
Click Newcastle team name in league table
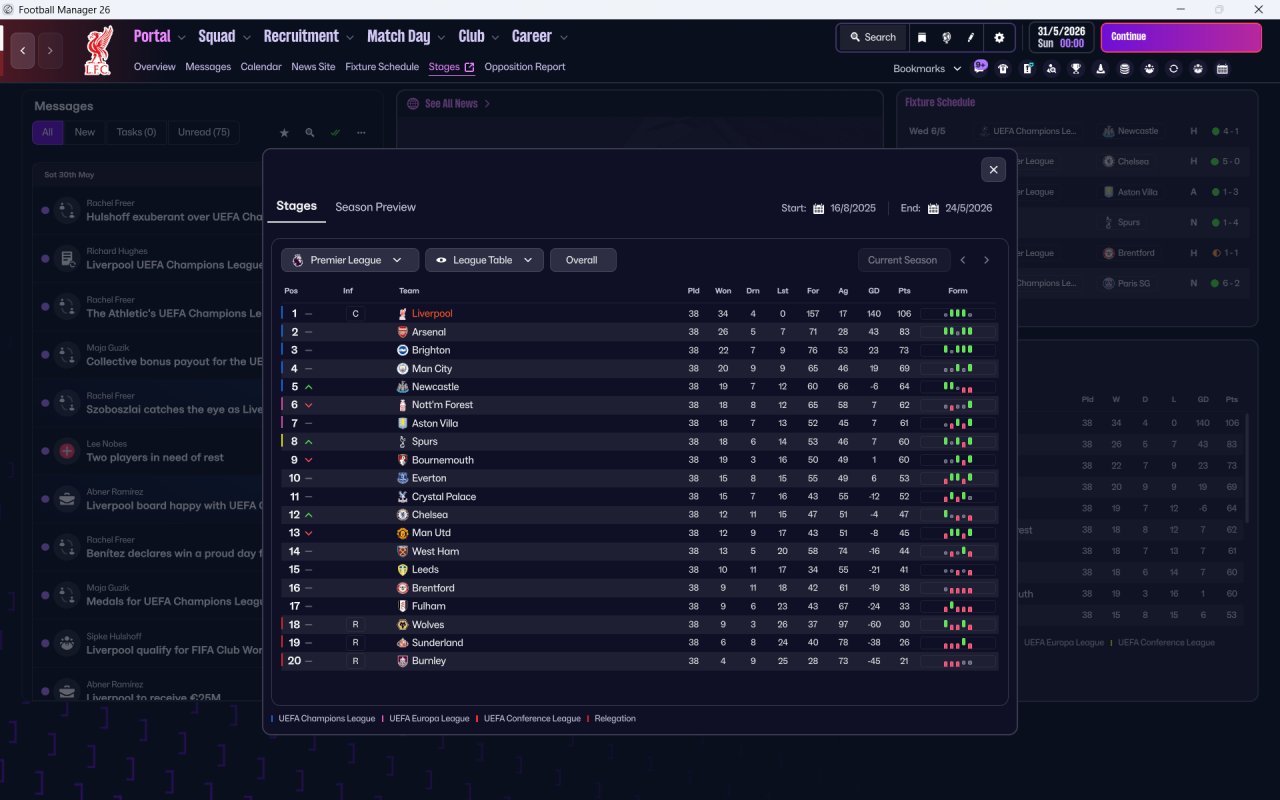(435, 387)
